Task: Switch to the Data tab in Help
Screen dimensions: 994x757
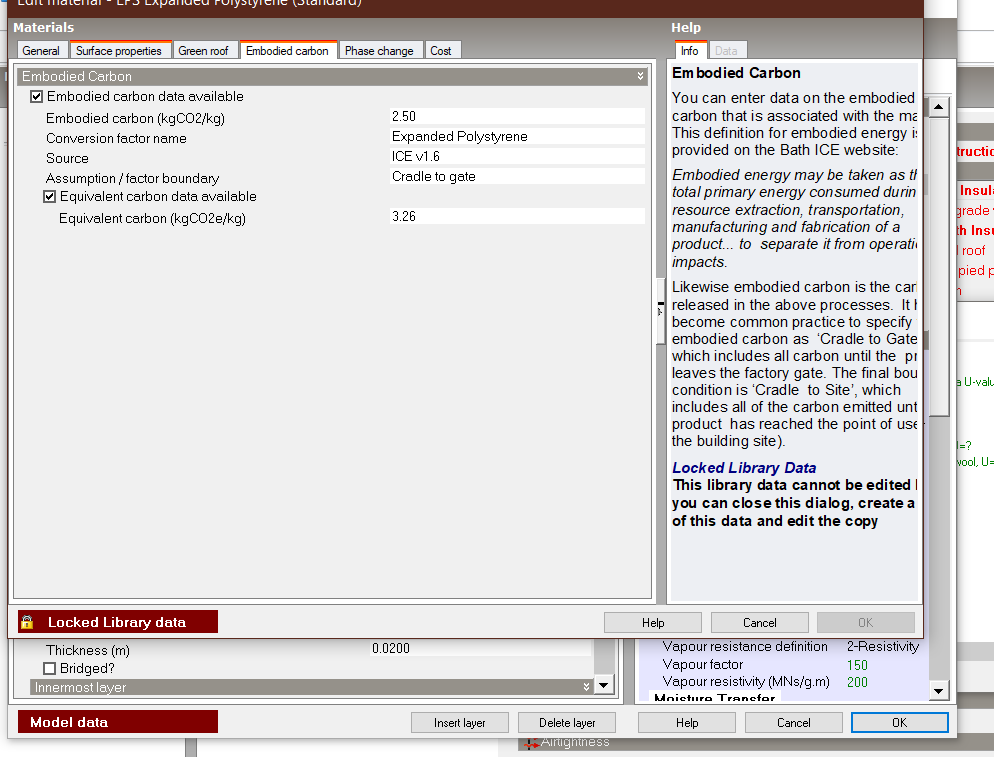Action: [726, 51]
